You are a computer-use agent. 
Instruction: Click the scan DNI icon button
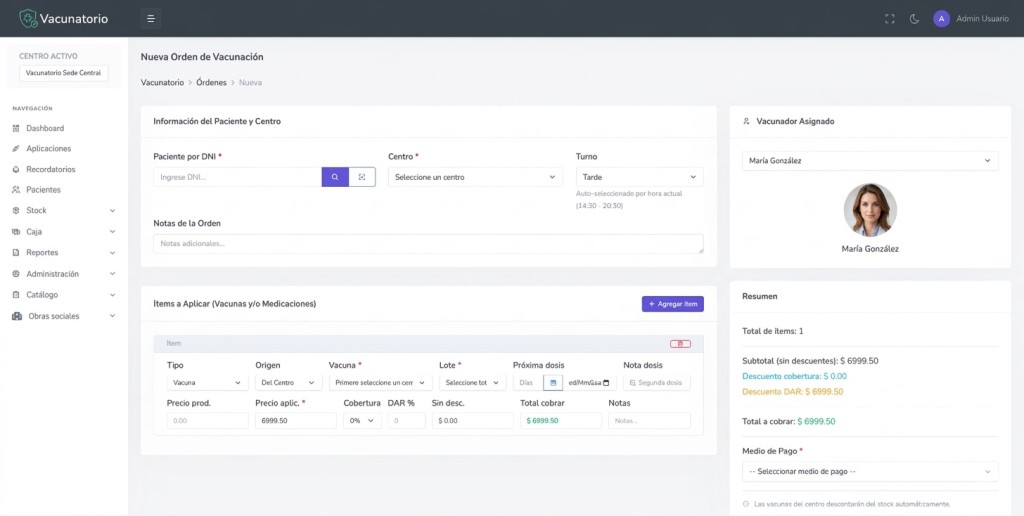click(x=362, y=177)
